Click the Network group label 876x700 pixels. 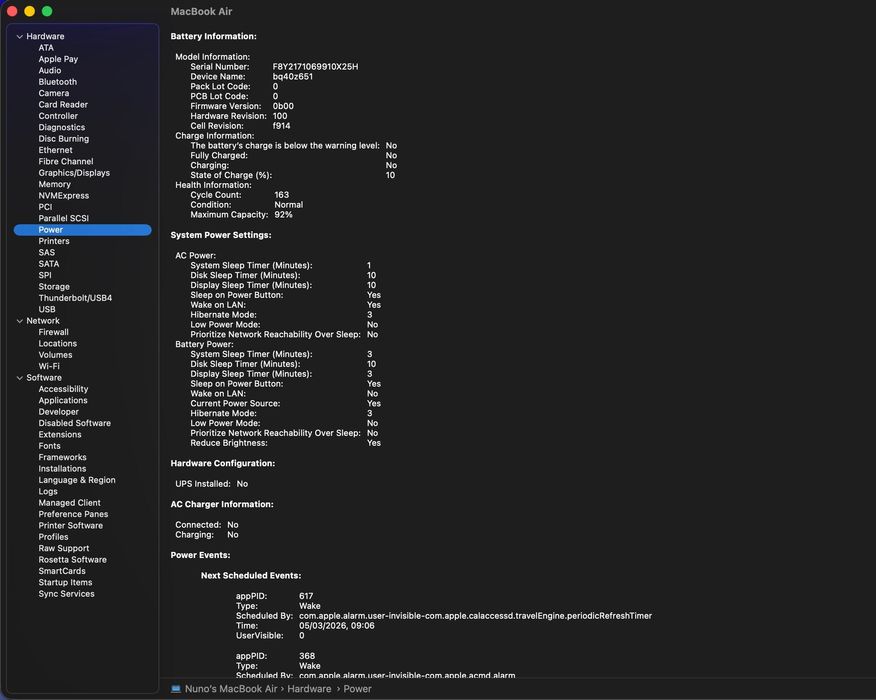point(42,321)
